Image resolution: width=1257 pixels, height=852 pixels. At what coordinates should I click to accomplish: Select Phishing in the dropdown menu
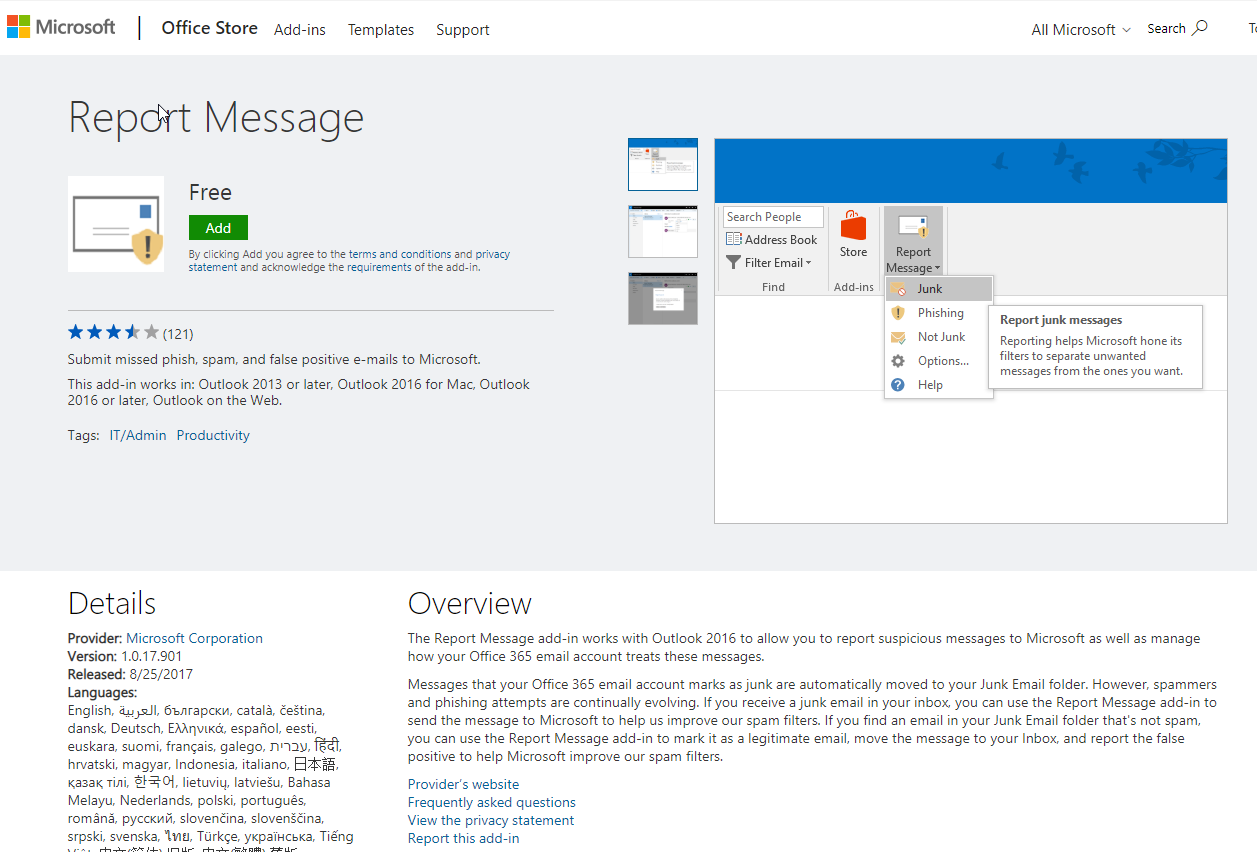[x=939, y=313]
